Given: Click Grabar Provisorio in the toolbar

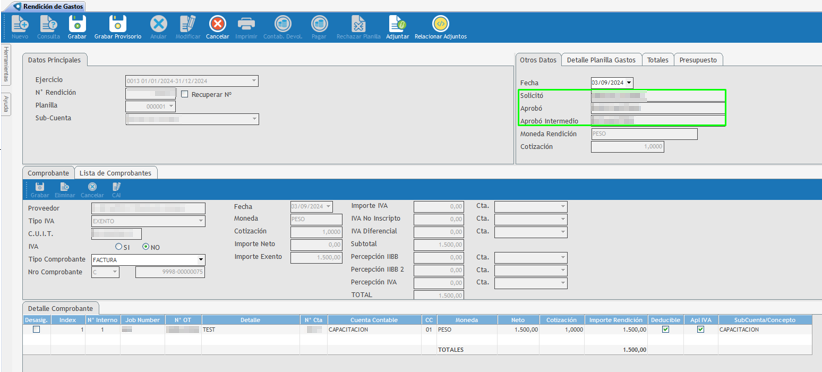Looking at the screenshot, I should click(x=117, y=24).
